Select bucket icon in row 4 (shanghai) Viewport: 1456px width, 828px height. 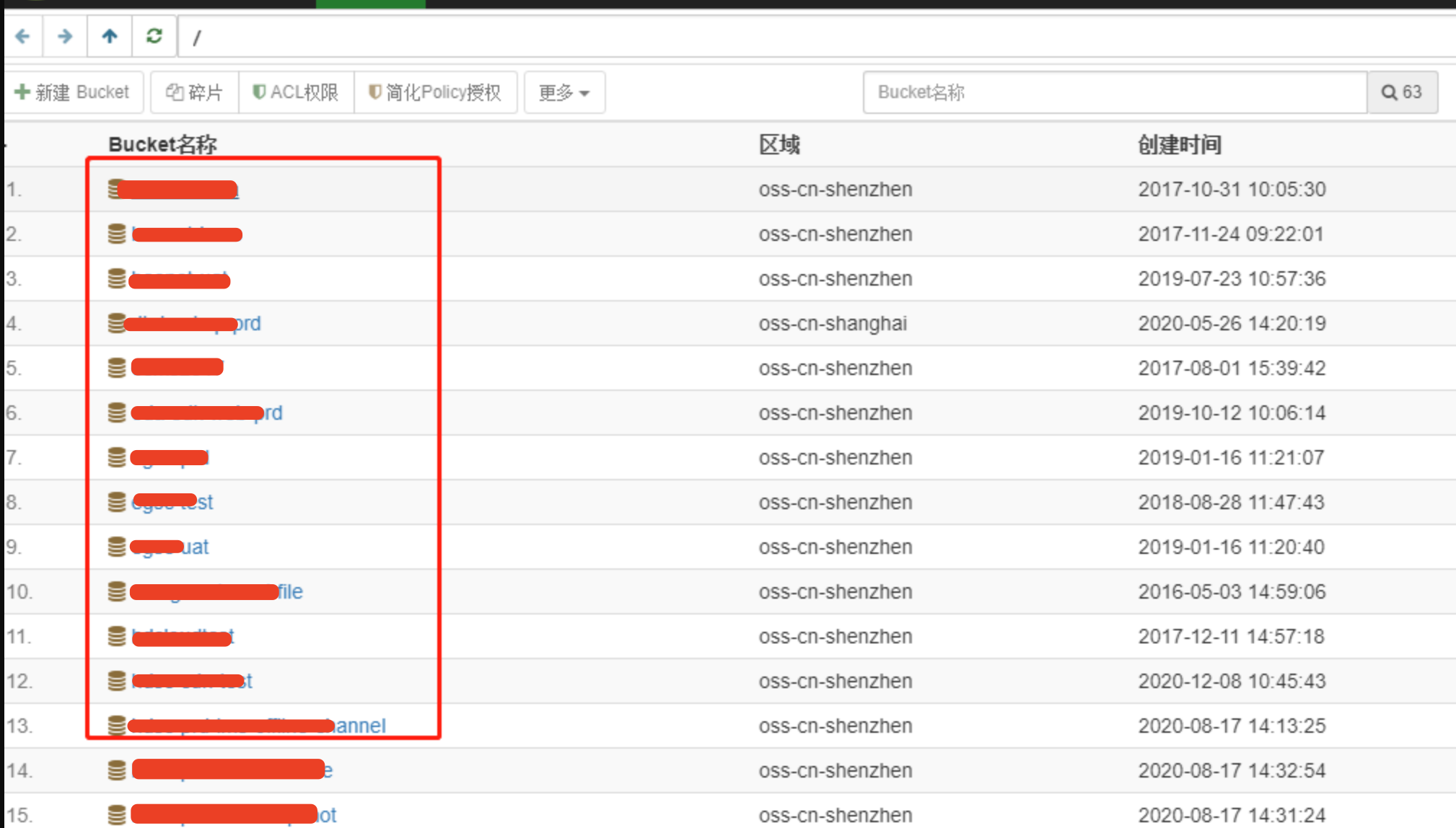tap(116, 323)
